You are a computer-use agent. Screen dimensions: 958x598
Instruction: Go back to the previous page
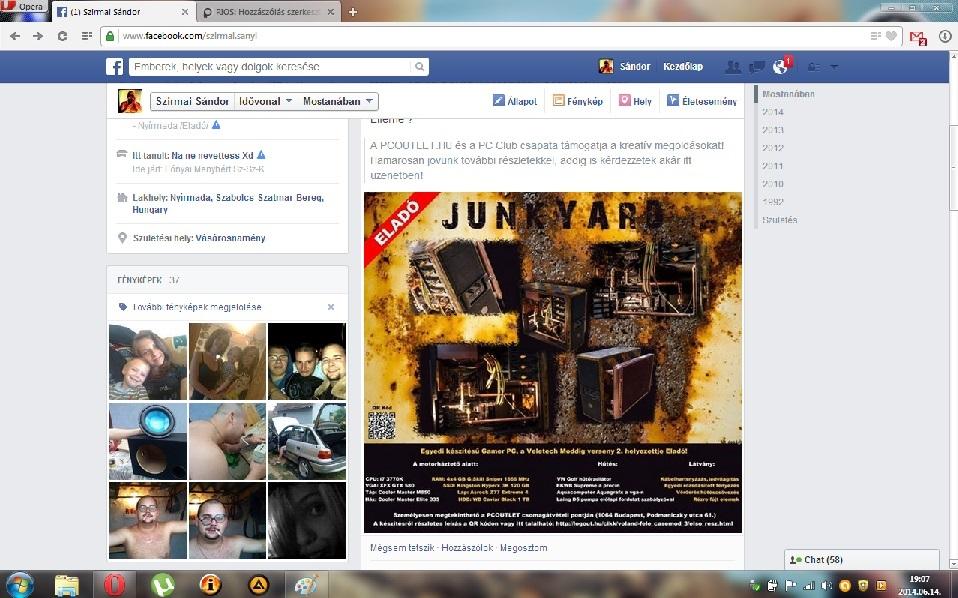click(15, 36)
